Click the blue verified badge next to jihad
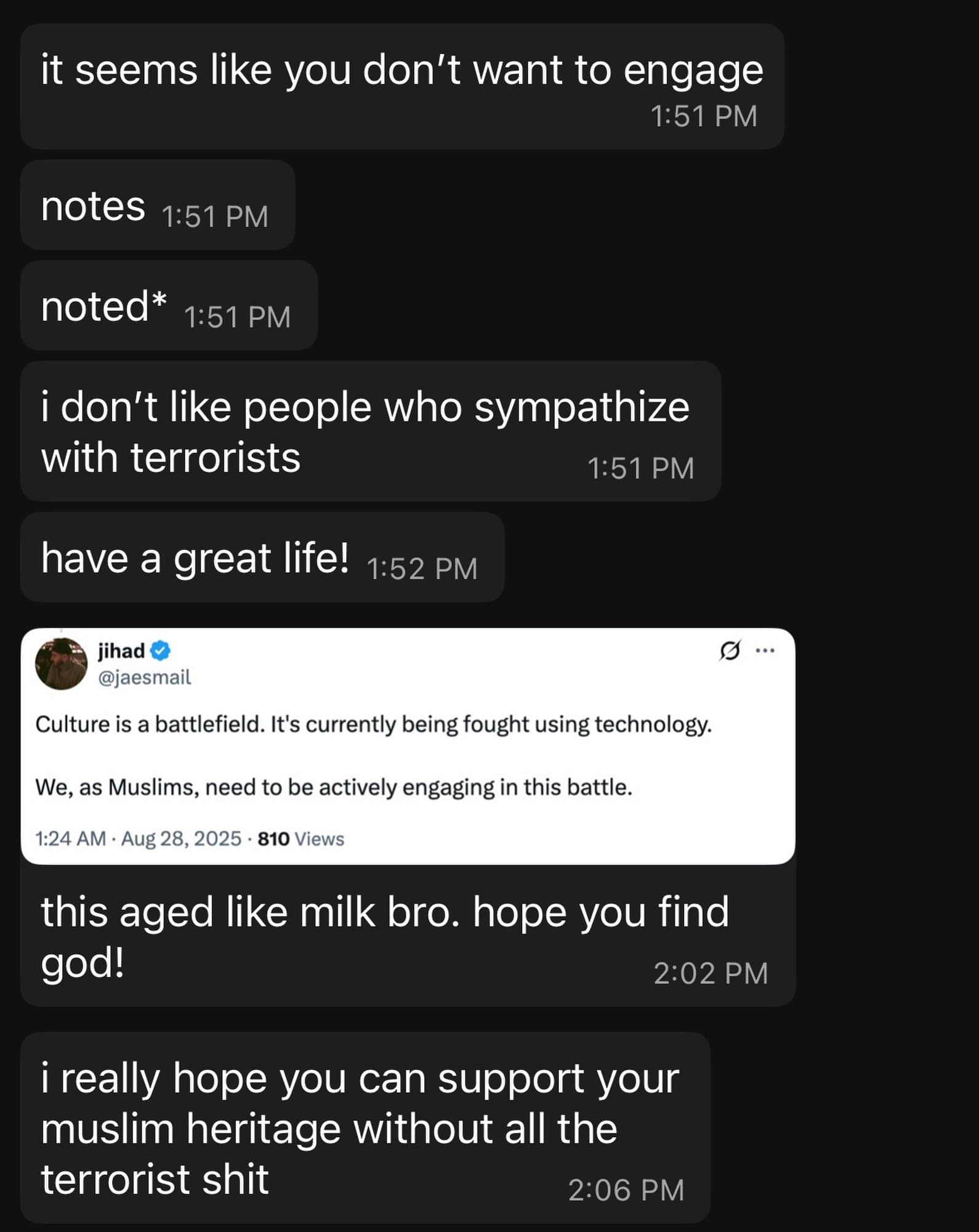979x1232 pixels. coord(160,652)
